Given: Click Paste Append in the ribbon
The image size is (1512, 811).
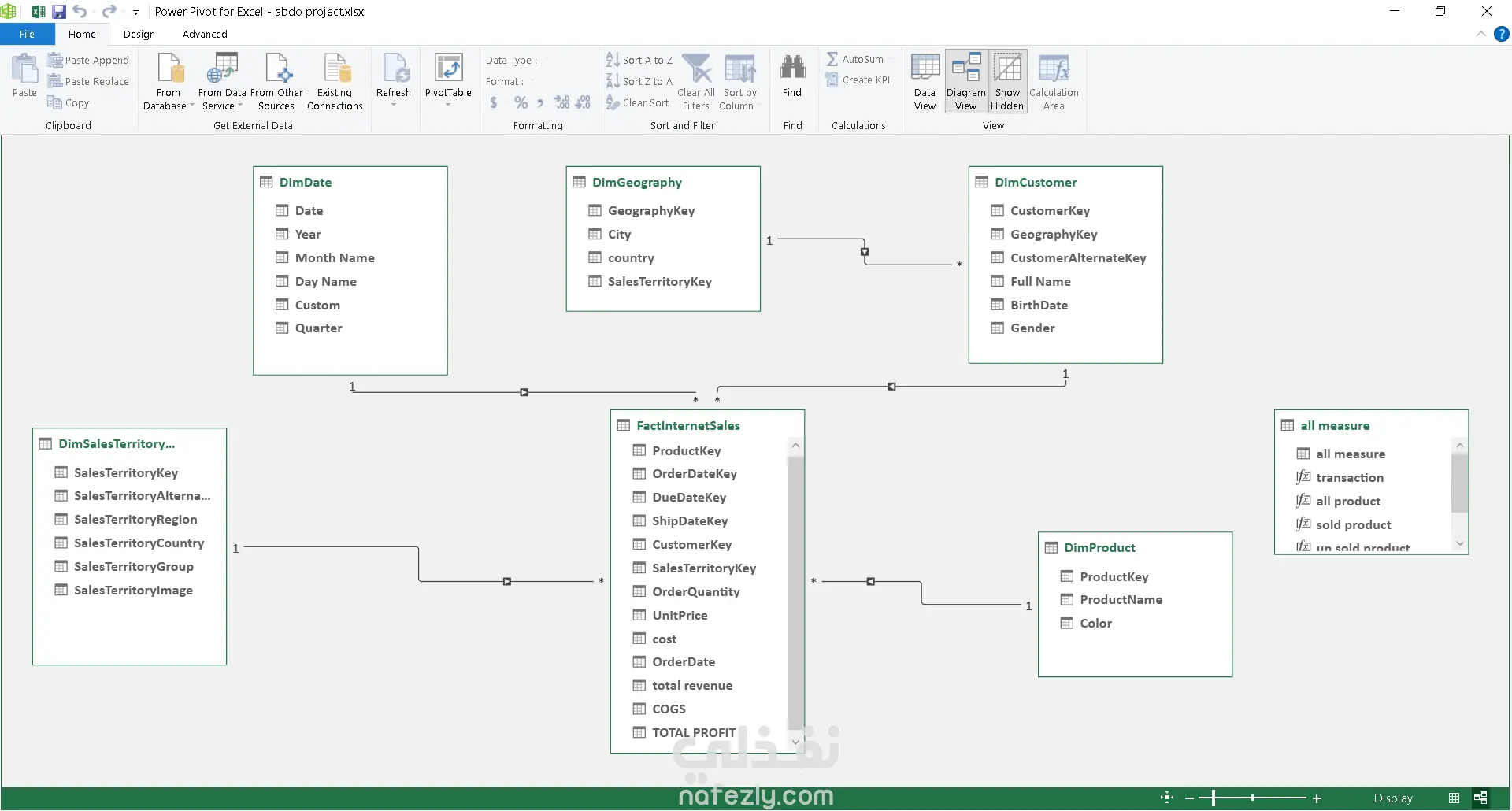Looking at the screenshot, I should 88,60.
